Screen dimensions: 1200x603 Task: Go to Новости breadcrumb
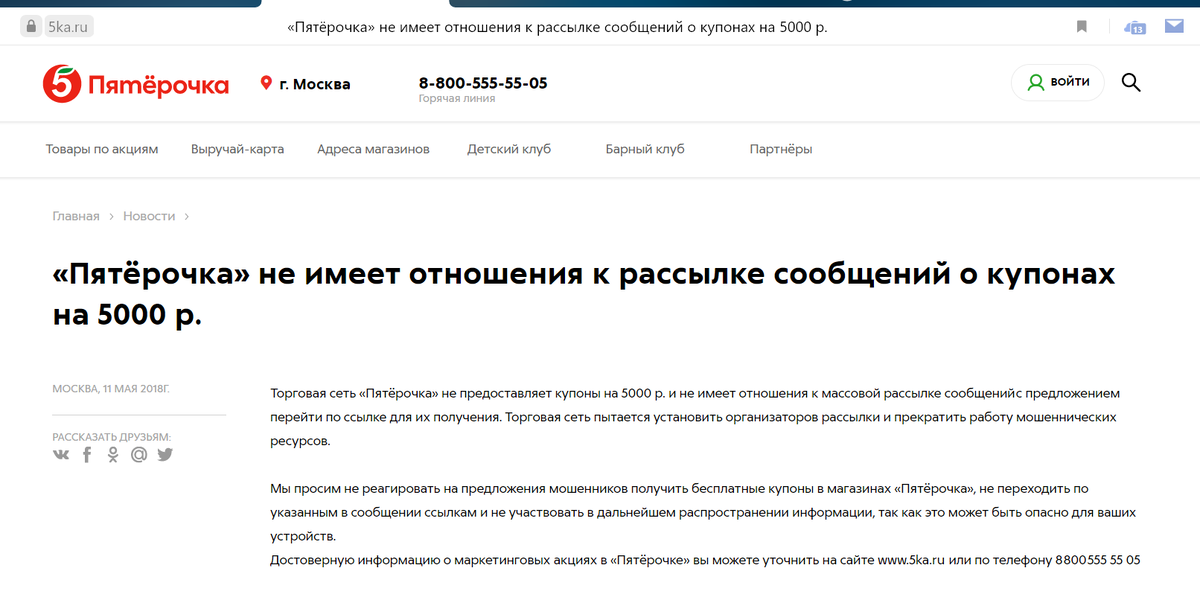point(149,216)
